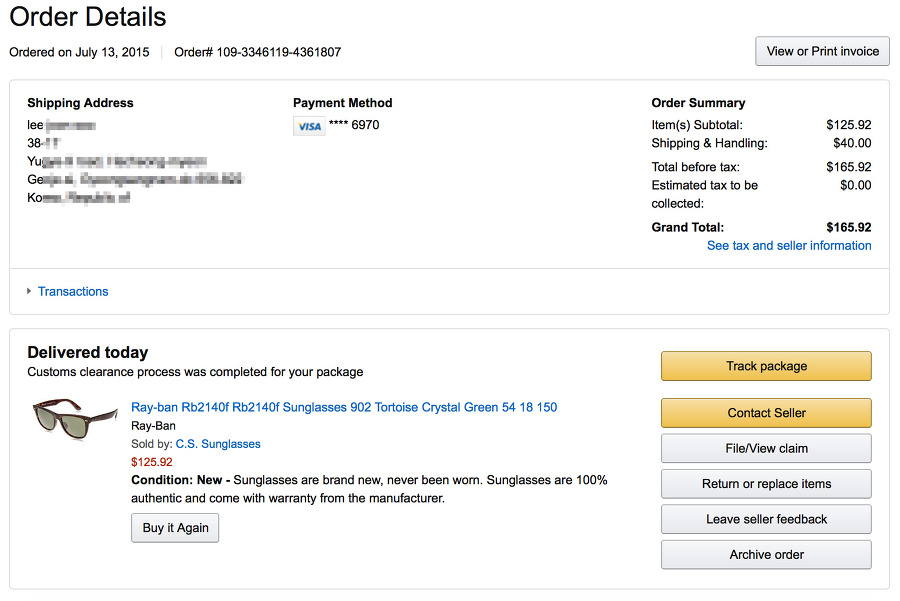Click the red item price $125.92
The height and width of the screenshot is (601, 900).
point(152,462)
